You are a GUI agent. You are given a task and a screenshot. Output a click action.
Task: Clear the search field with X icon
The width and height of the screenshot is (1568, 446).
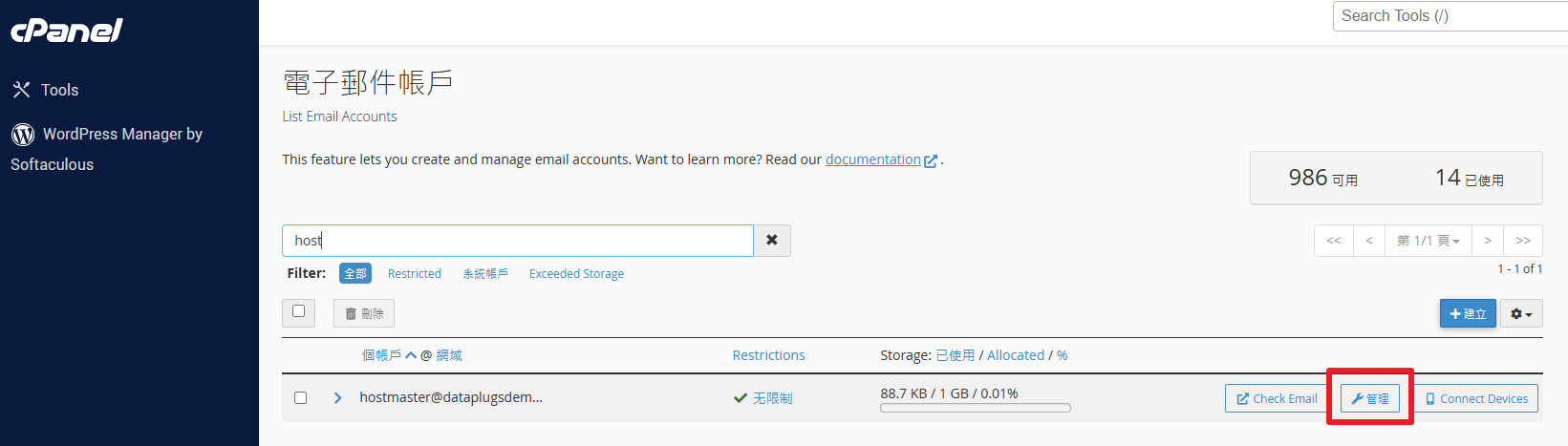coord(772,241)
